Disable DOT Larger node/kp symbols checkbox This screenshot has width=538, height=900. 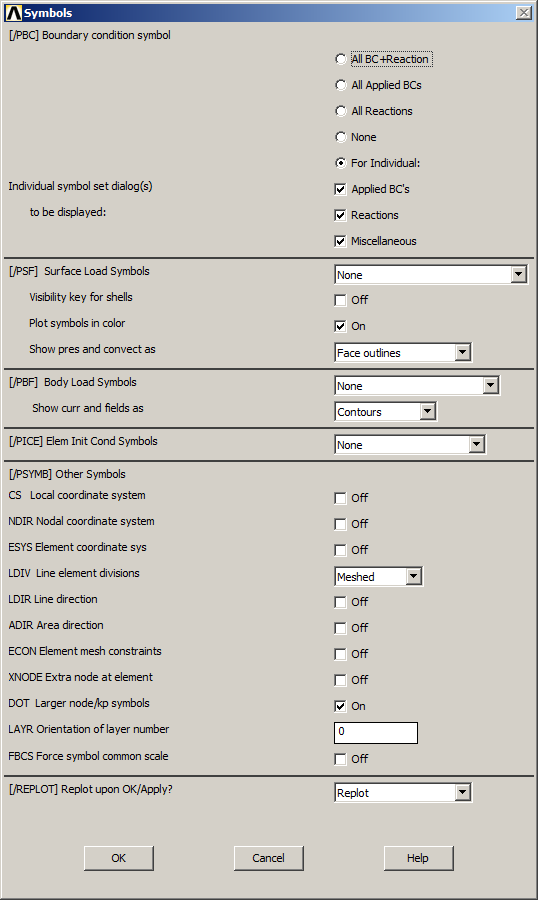340,706
